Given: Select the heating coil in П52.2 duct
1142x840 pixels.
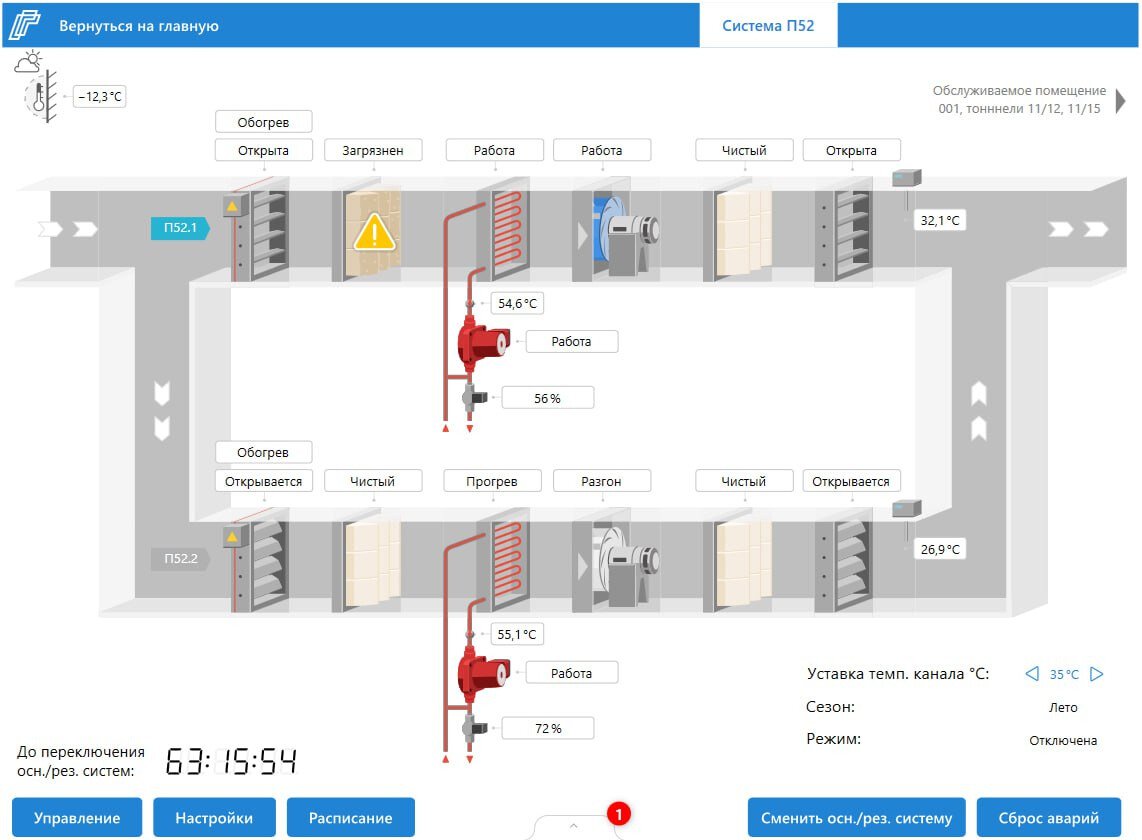Looking at the screenshot, I should [506, 562].
